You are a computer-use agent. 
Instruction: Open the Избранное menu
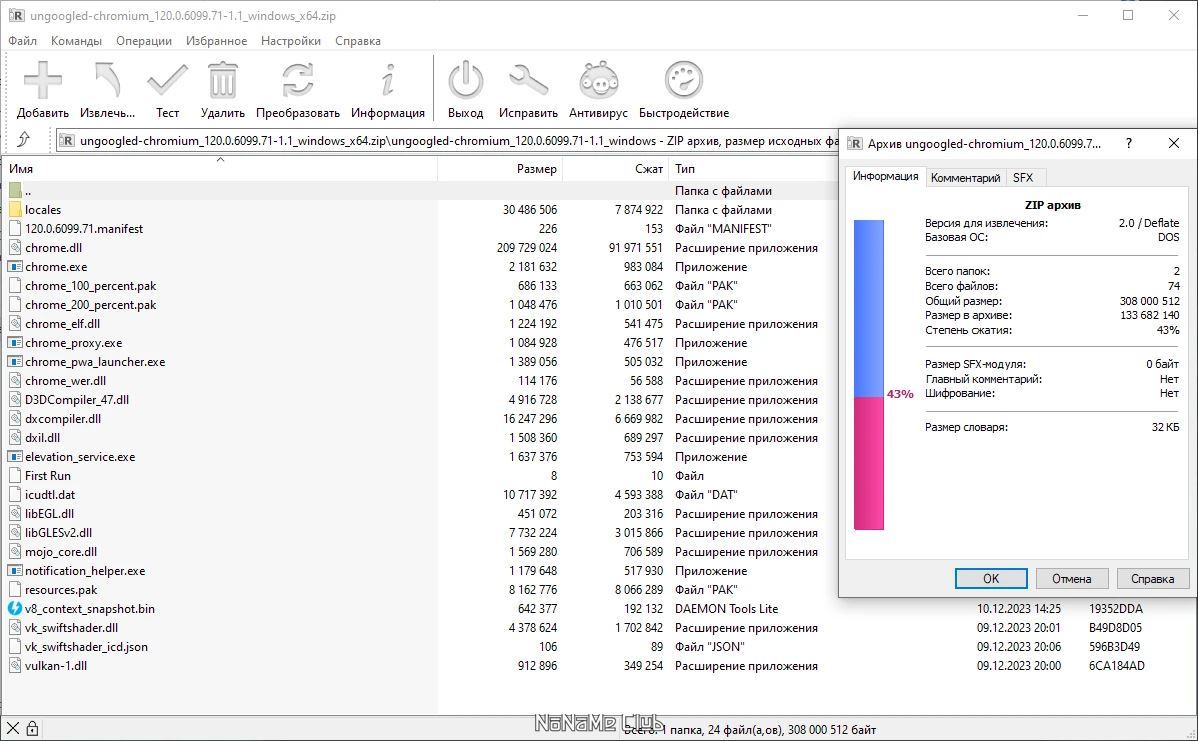tap(216, 41)
